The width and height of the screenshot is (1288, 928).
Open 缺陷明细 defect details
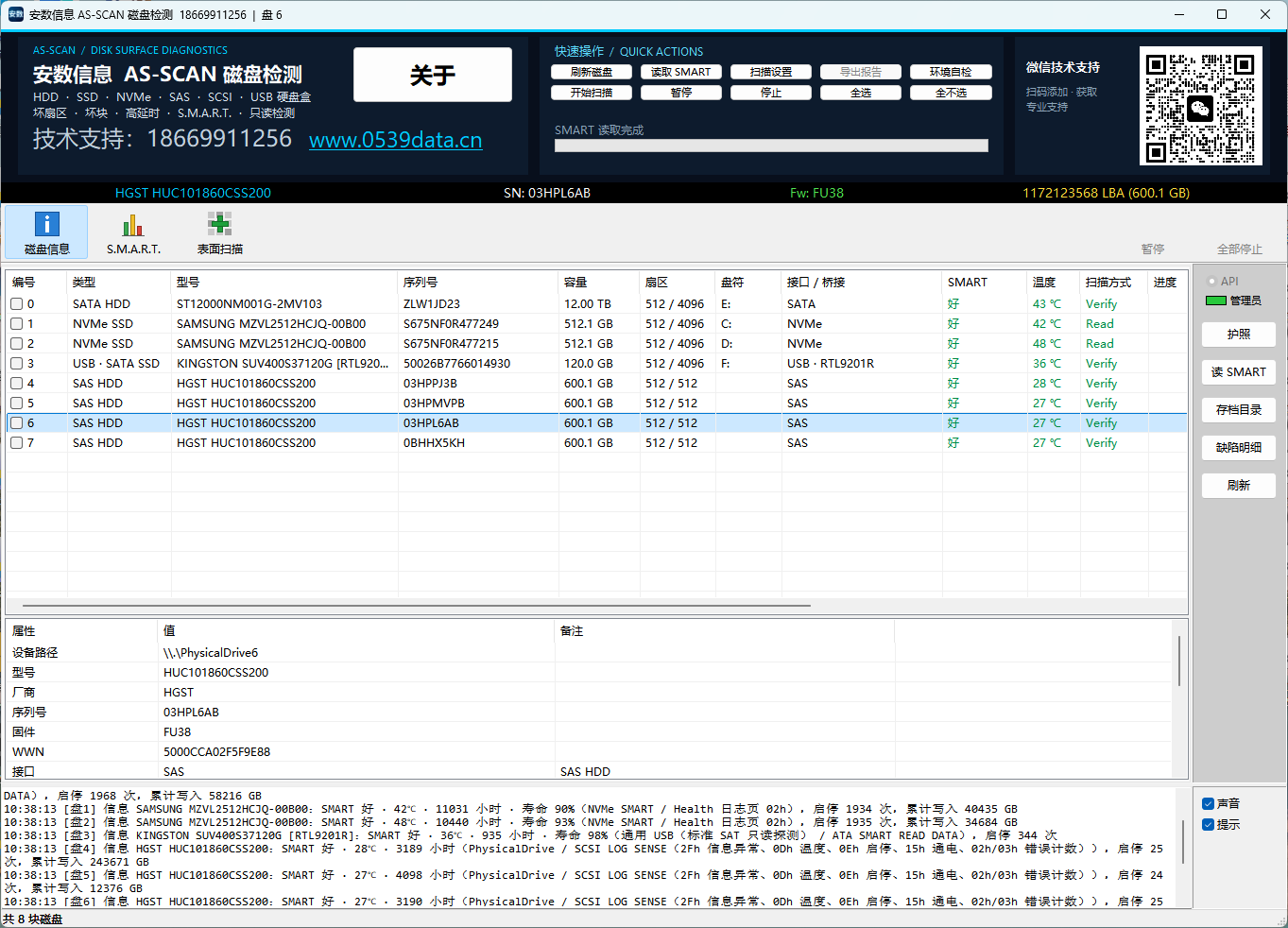[1239, 448]
